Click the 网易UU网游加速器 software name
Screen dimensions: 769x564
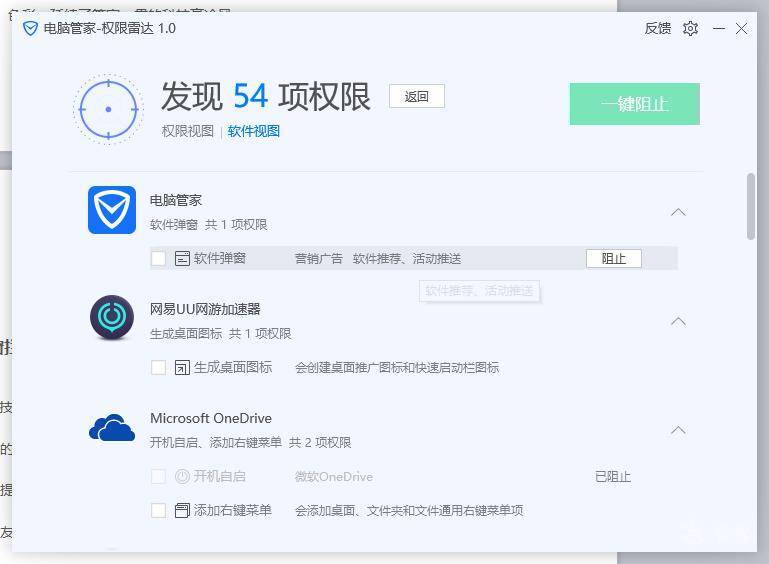205,309
